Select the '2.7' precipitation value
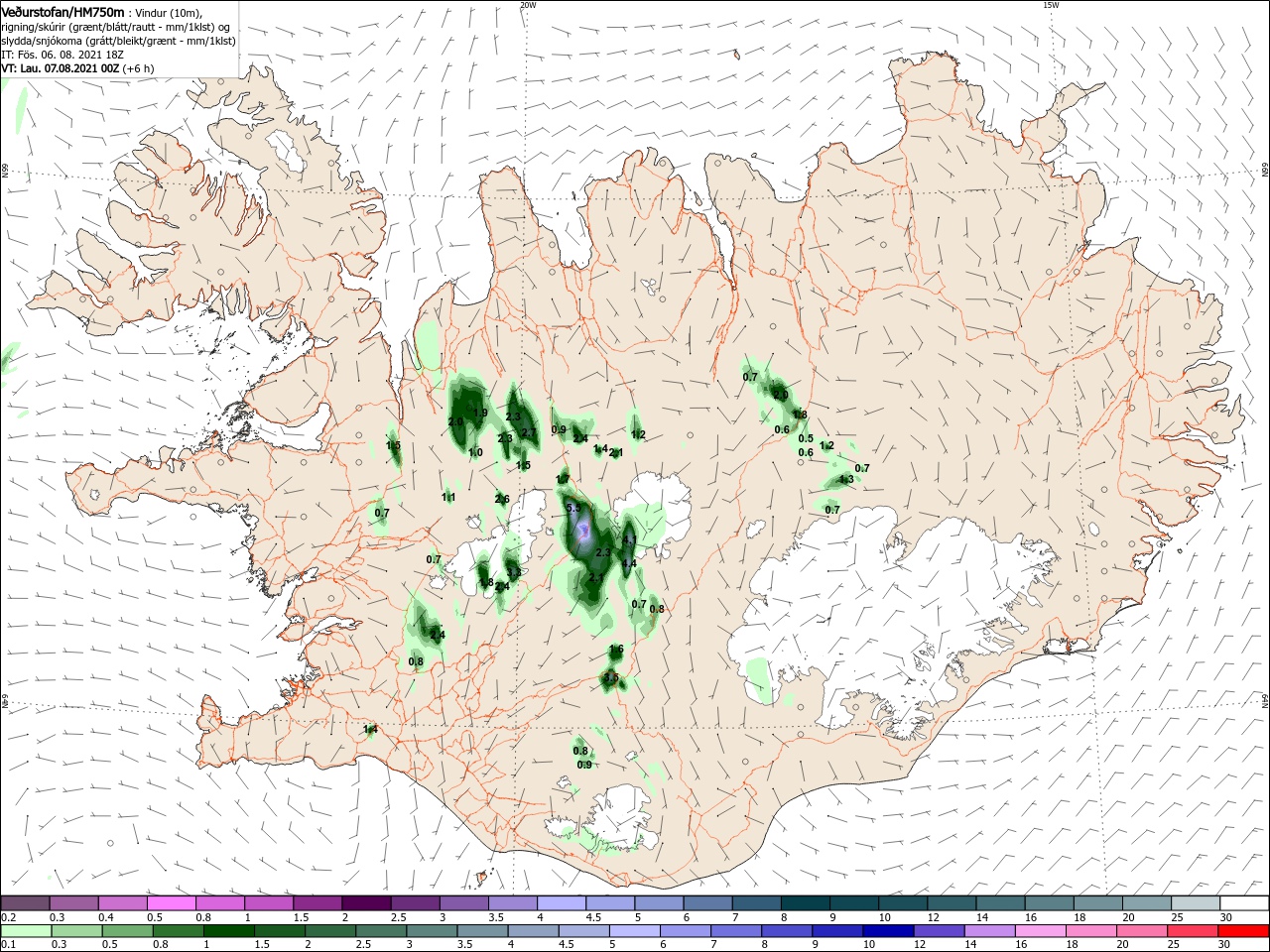Image resolution: width=1270 pixels, height=952 pixels. pyautogui.click(x=529, y=432)
